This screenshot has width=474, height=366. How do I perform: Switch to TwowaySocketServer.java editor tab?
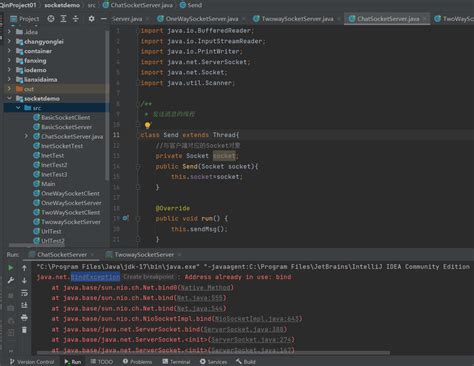click(293, 19)
